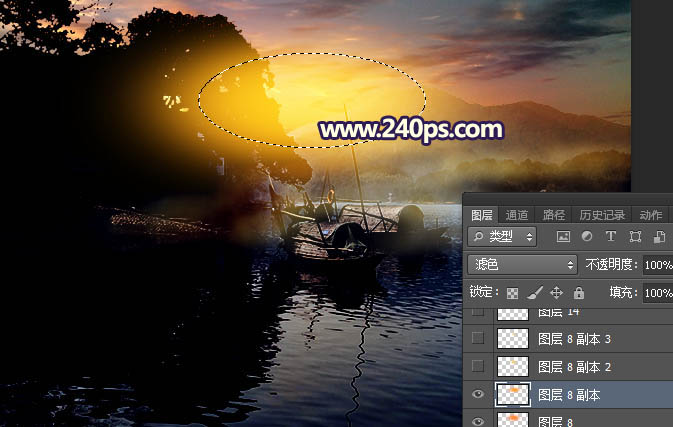Screen dimensions: 673x427
Task: Hide the 图层 8 副本 layer
Action: [x=478, y=395]
